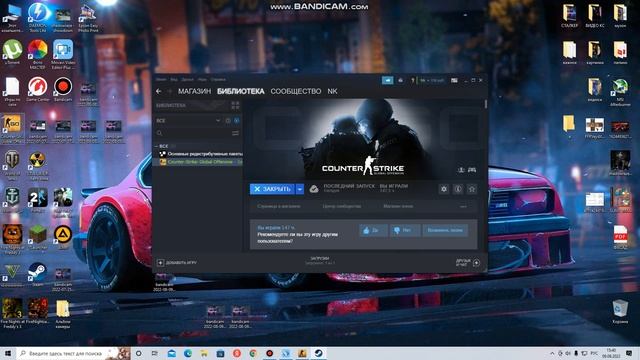The height and width of the screenshot is (360, 640).
Task: Open Counter-Strike GO desktop shortcut
Action: pos(13,129)
